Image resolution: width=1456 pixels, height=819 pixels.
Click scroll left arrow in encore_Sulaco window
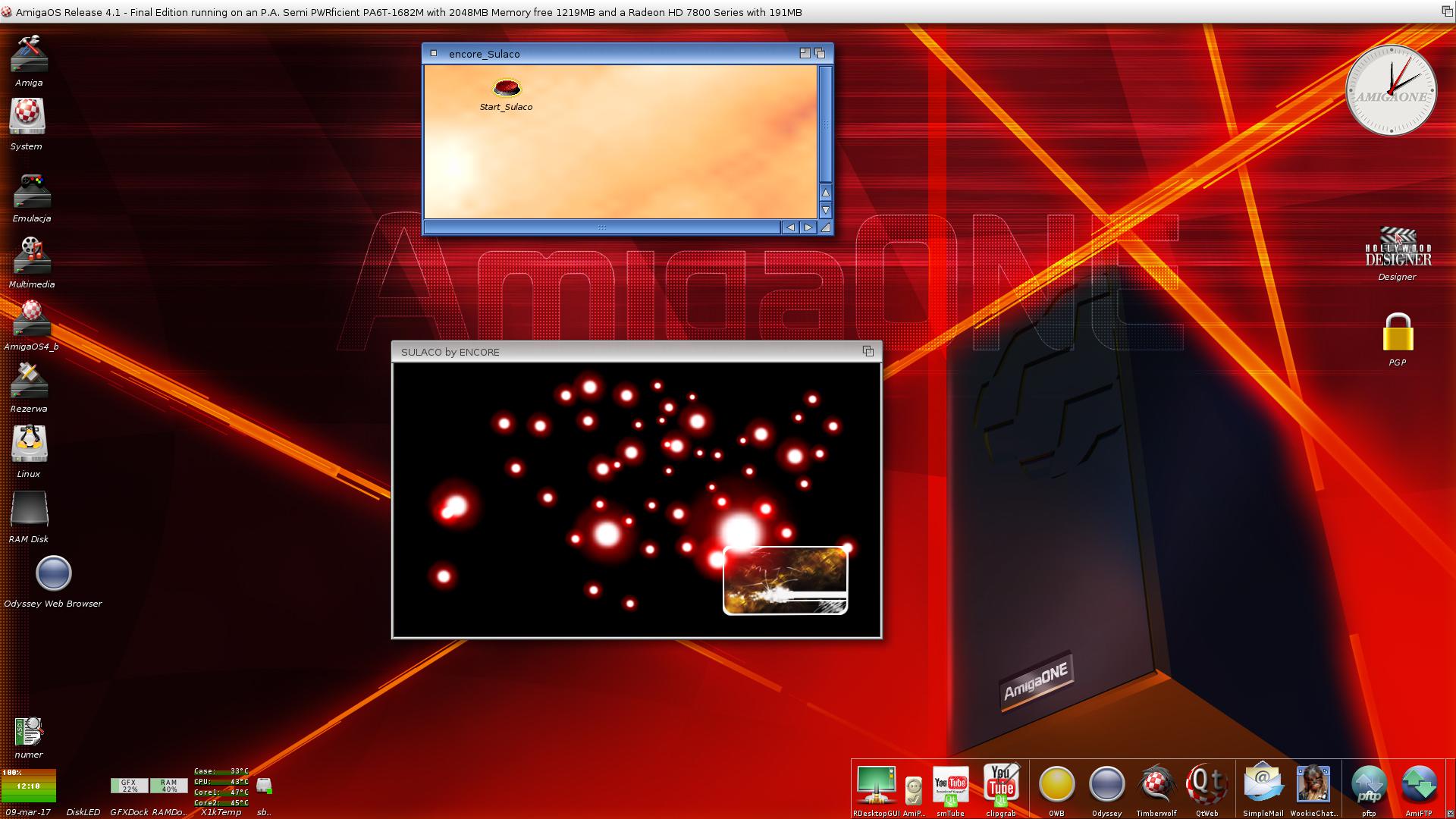tap(790, 227)
